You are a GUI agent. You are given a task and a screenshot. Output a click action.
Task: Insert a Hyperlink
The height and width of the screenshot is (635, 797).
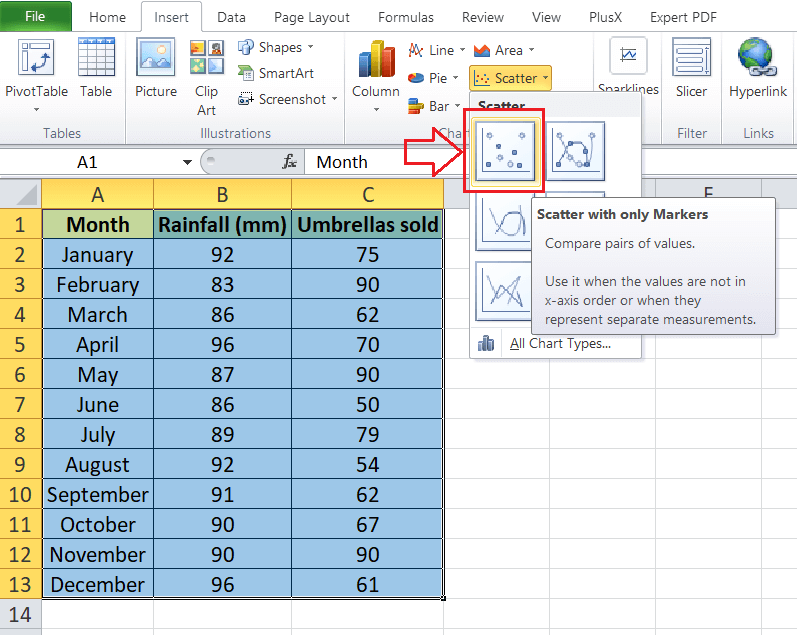coord(757,69)
